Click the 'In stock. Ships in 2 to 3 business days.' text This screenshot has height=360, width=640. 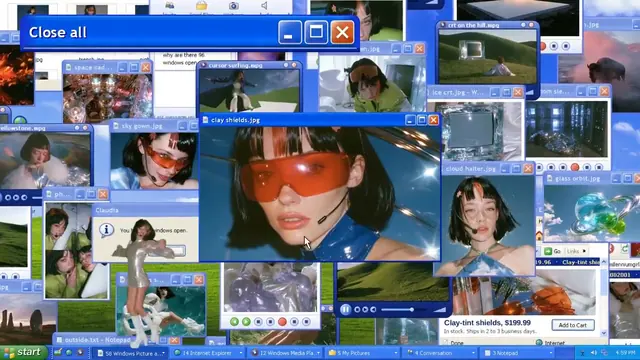click(x=490, y=331)
